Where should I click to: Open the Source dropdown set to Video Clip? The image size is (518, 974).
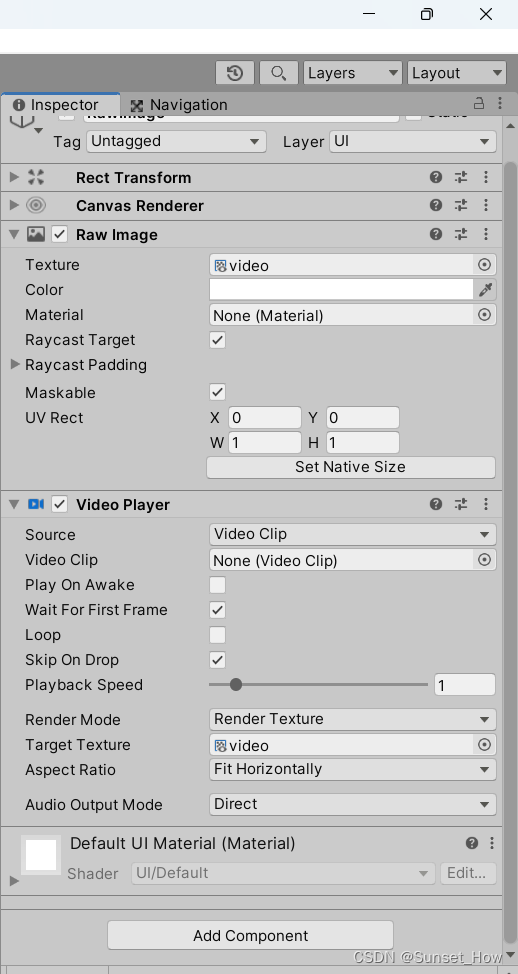(x=353, y=534)
